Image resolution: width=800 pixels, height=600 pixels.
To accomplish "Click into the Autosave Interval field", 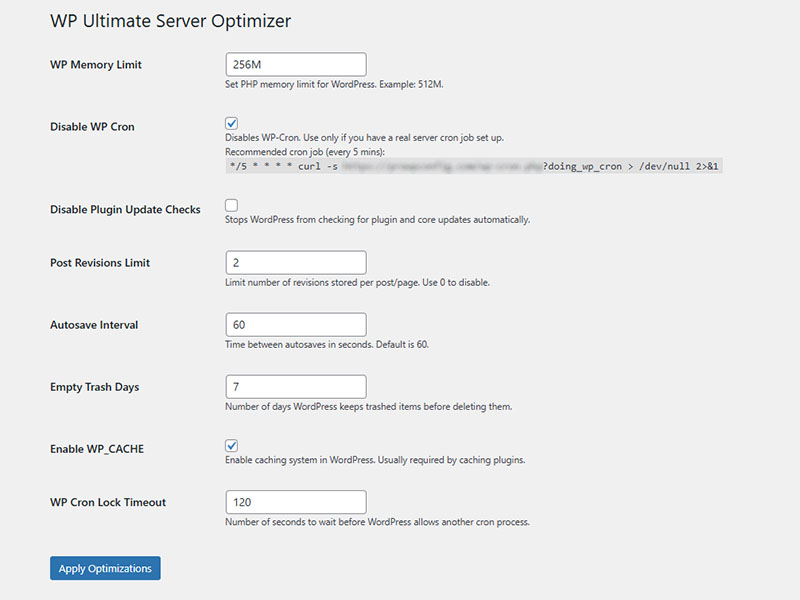I will click(x=296, y=325).
